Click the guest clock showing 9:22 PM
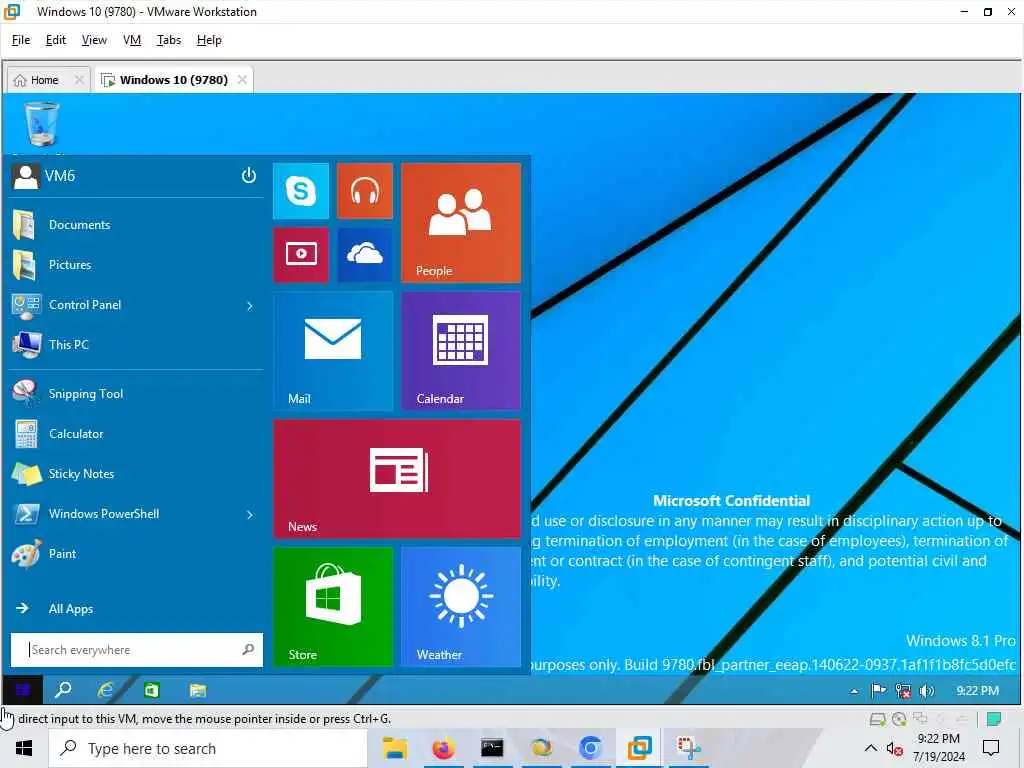1024x768 pixels. 977,690
